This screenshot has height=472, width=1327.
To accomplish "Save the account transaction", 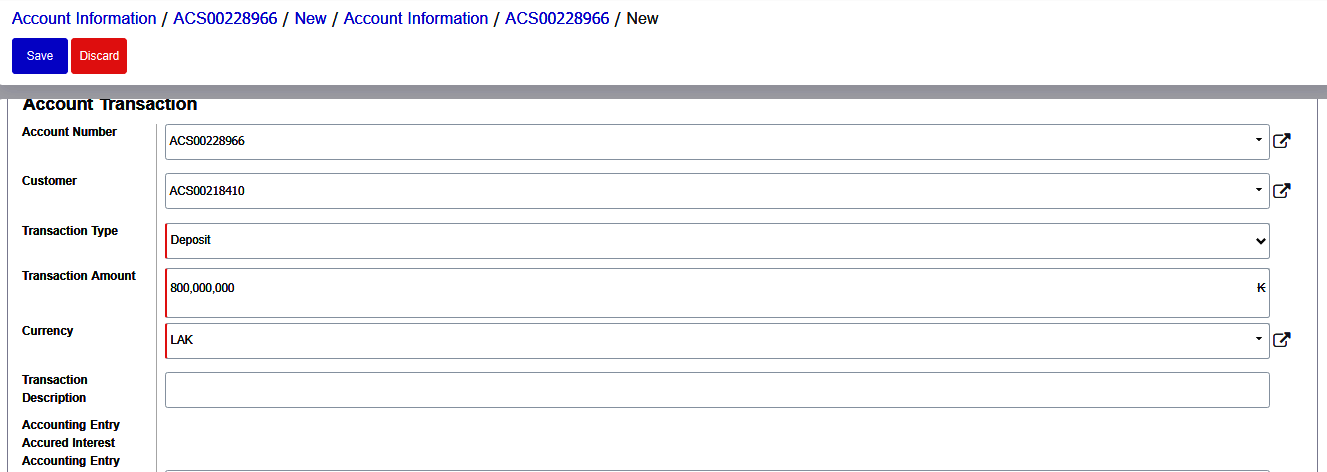I will [x=40, y=56].
